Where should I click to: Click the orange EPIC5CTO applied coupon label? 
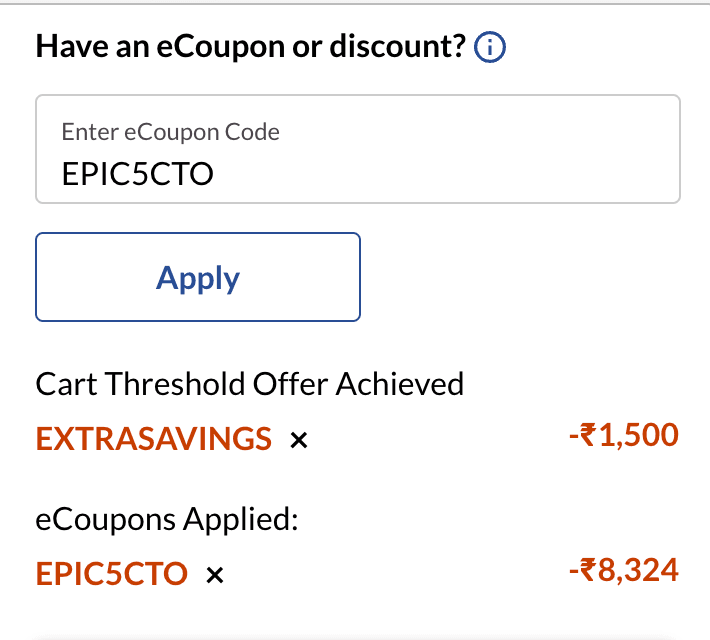point(111,574)
